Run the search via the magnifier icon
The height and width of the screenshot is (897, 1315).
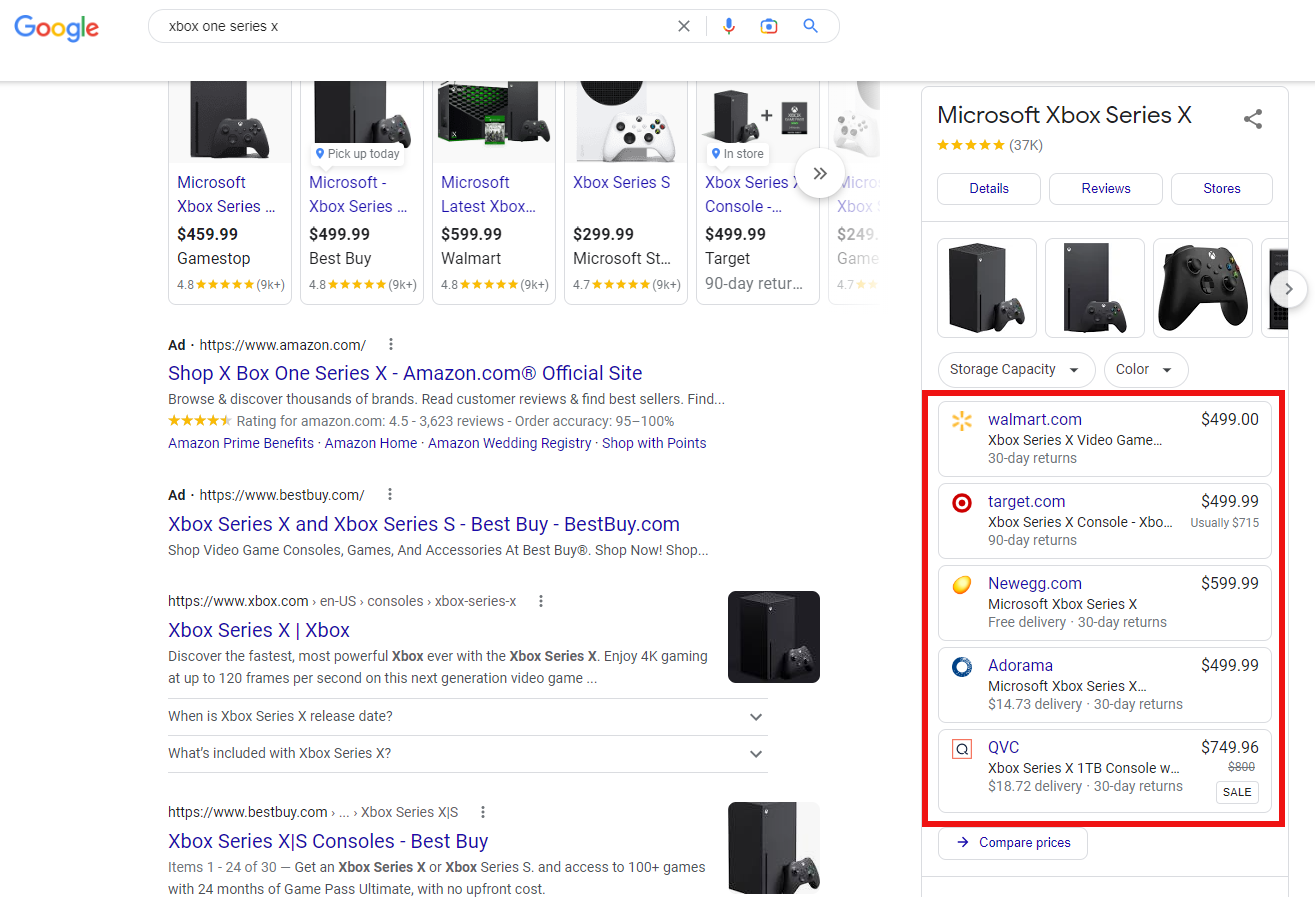(810, 26)
